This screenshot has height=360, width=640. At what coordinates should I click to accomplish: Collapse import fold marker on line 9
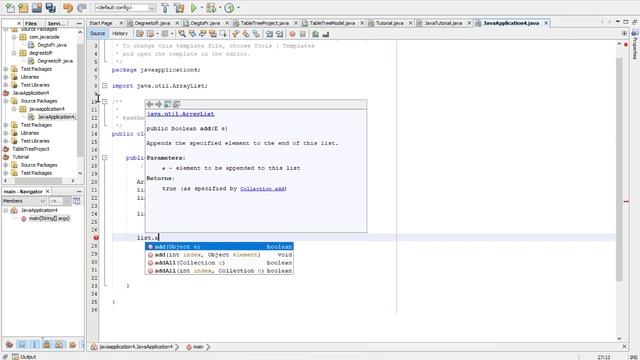[x=104, y=86]
